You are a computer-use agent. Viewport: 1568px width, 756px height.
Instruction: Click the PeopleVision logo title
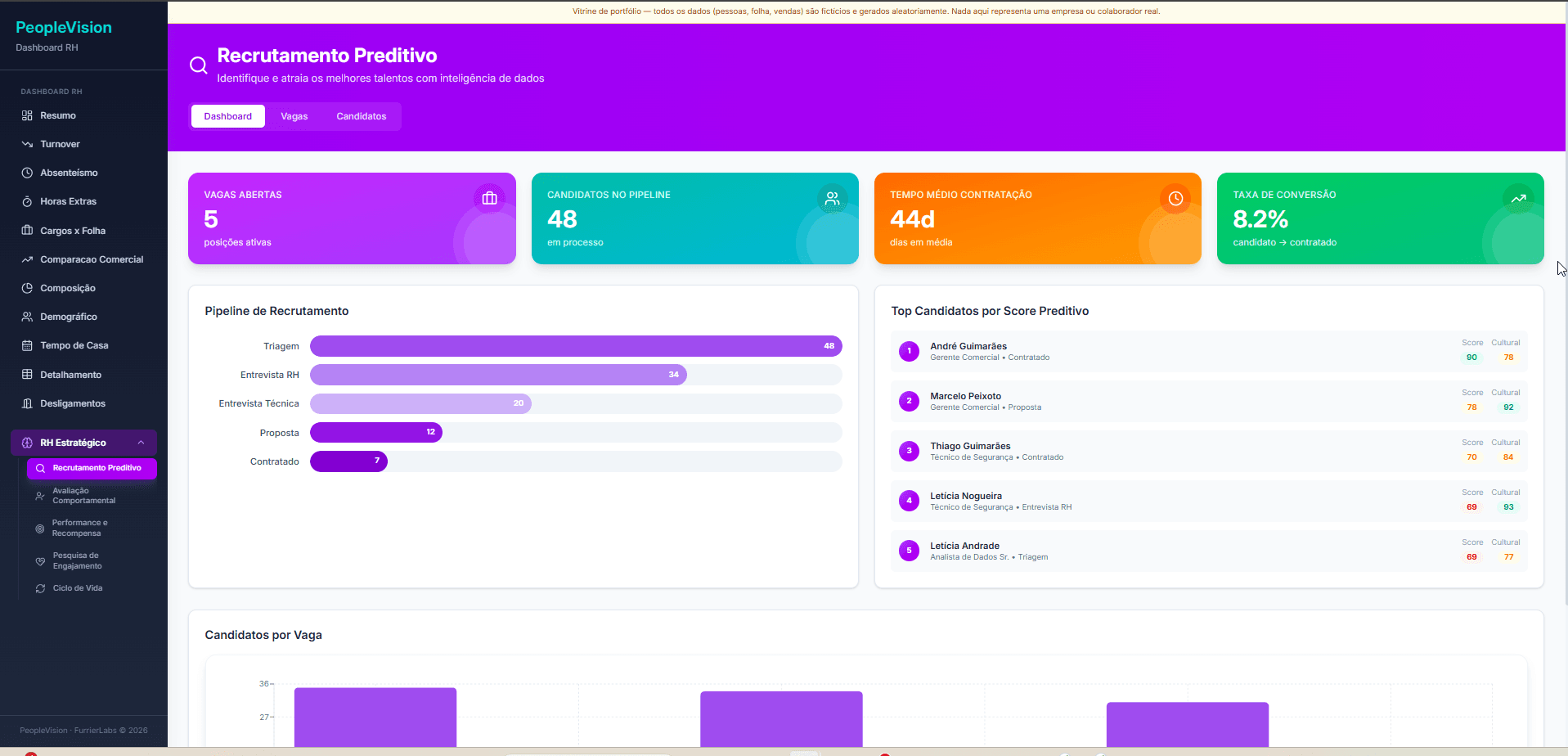pos(64,27)
